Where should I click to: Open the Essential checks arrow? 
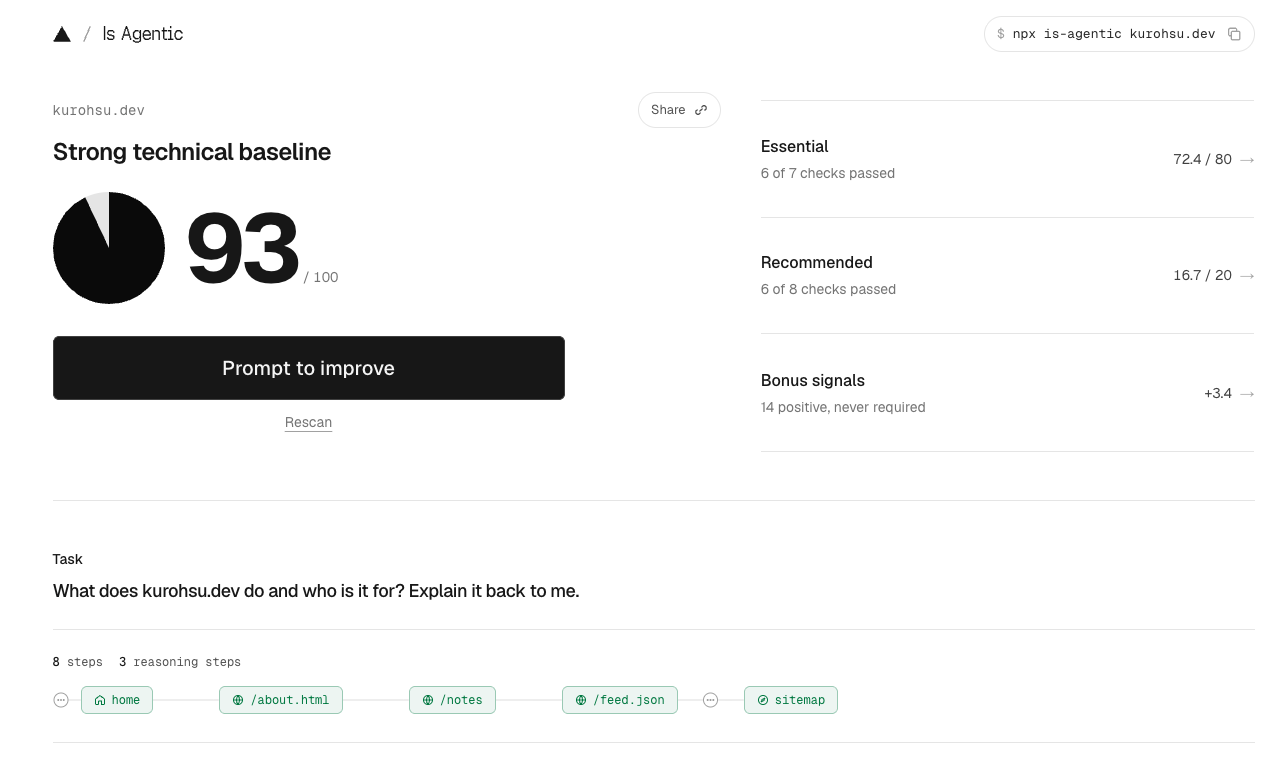[x=1246, y=160]
